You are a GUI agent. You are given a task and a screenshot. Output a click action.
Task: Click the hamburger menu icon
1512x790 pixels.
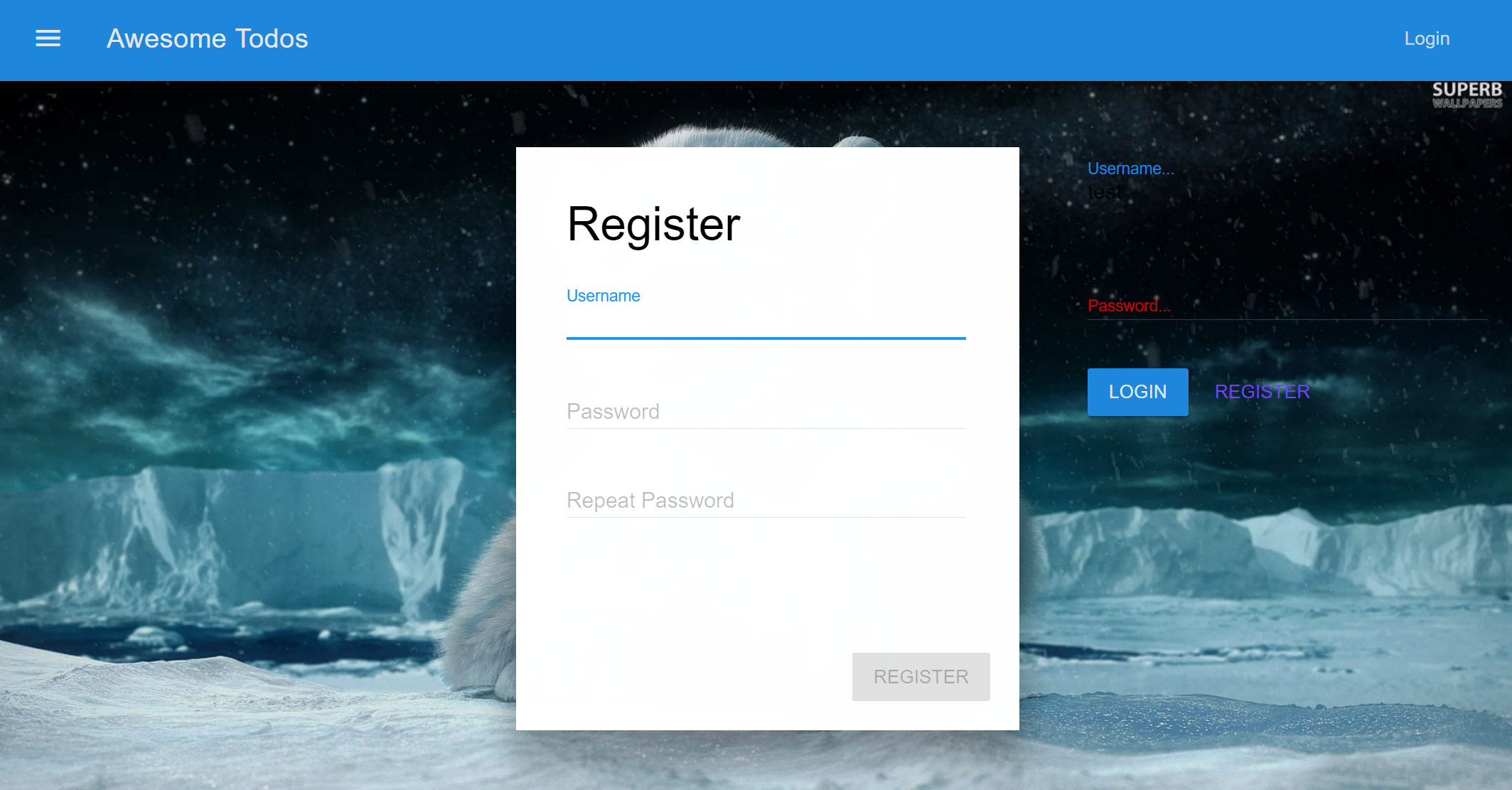point(47,38)
